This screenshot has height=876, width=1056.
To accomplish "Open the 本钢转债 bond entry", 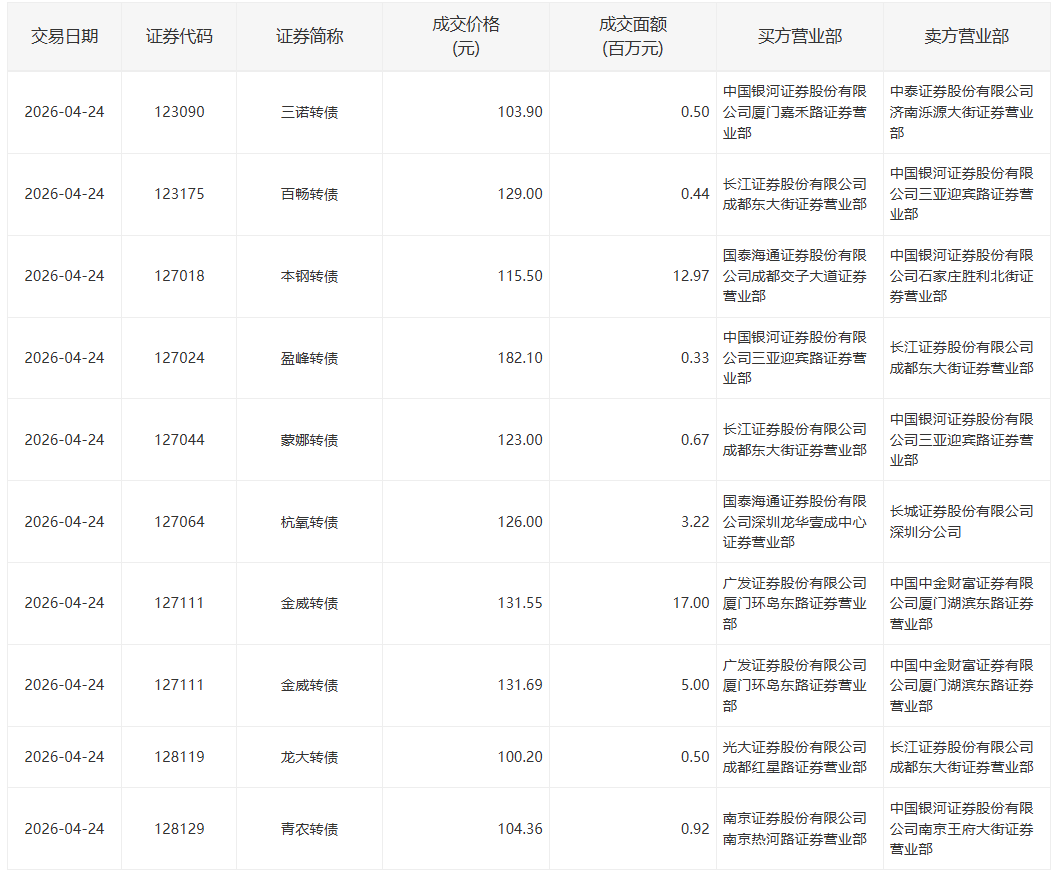I will 309,276.
